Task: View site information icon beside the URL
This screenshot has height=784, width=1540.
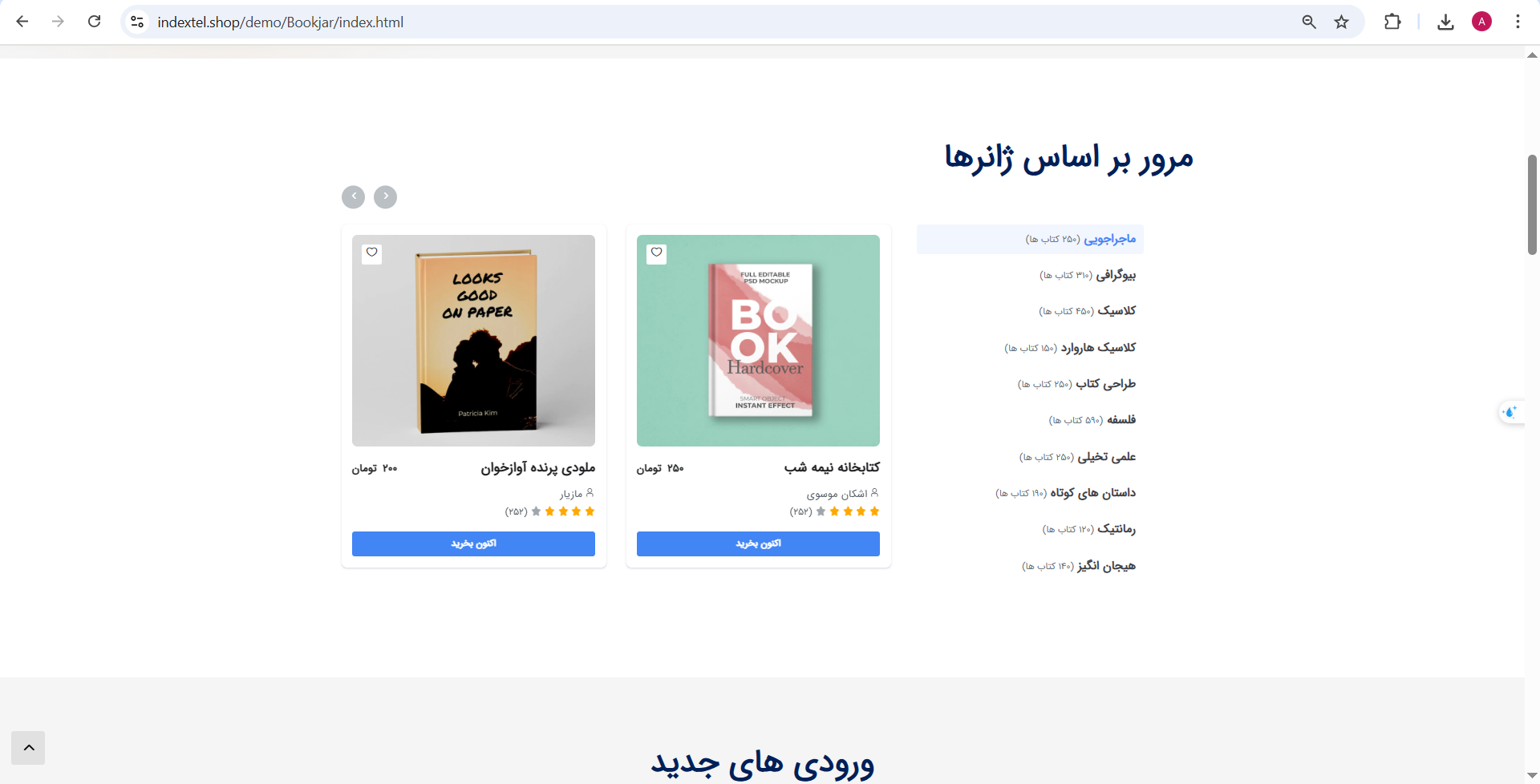Action: (138, 22)
